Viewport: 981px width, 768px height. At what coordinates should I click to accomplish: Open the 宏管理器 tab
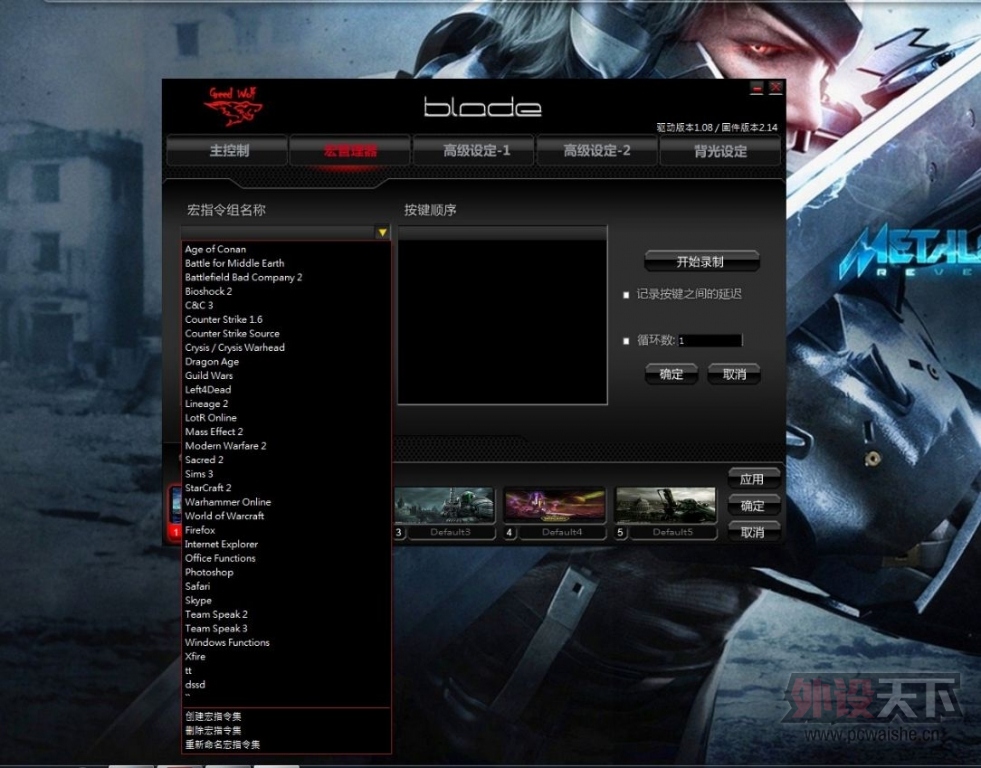pyautogui.click(x=350, y=151)
